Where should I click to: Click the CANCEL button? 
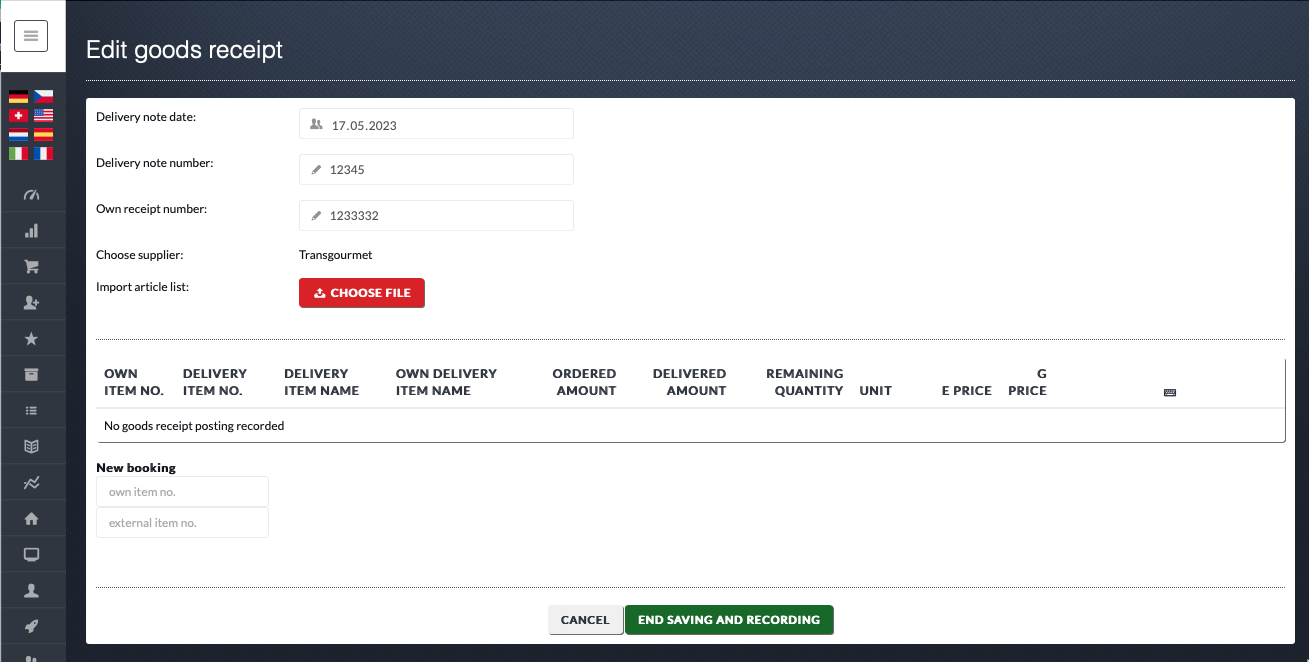pyautogui.click(x=585, y=620)
